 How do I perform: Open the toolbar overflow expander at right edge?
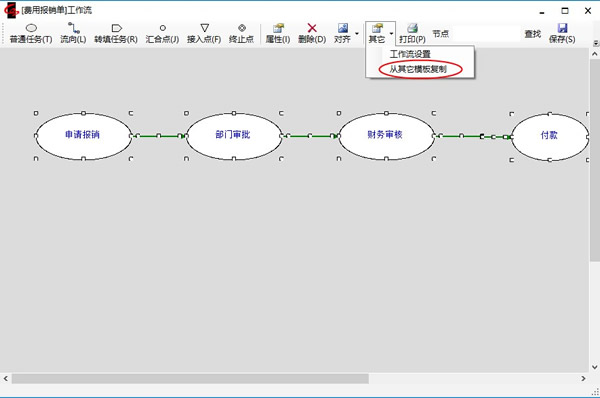(x=596, y=43)
